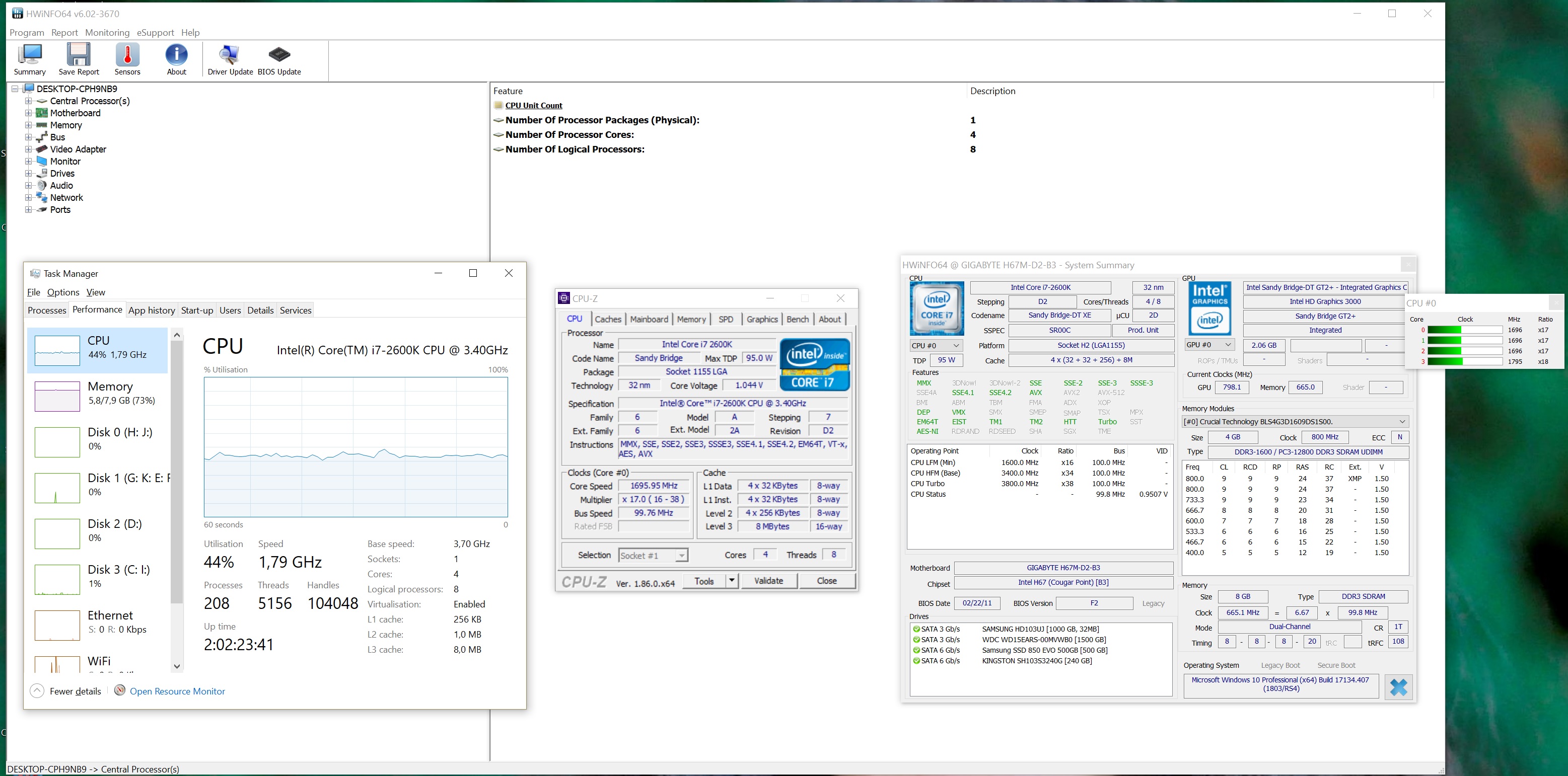Click the Tools button in CPU-Z

pos(704,581)
